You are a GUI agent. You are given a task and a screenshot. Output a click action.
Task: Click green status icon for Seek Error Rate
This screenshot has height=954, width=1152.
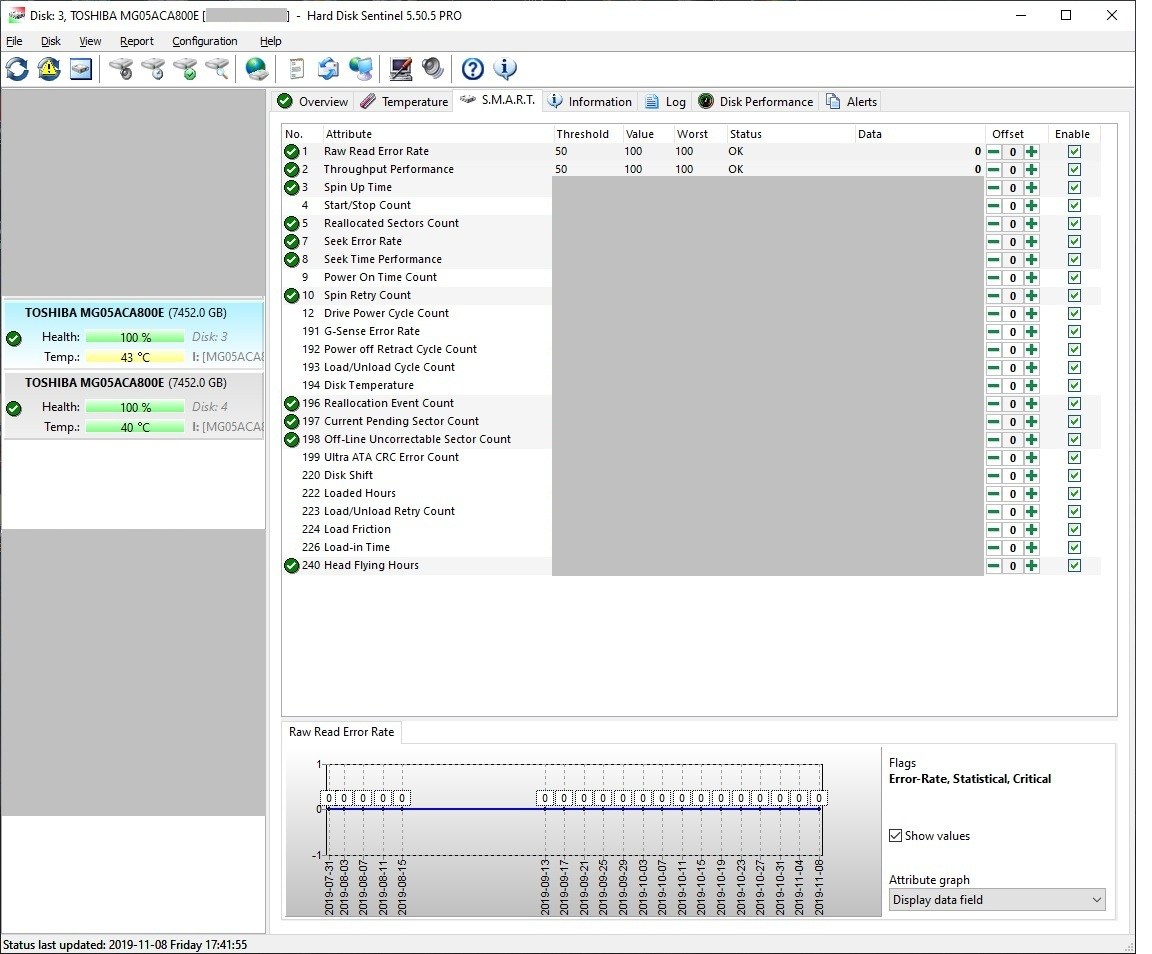tap(292, 241)
